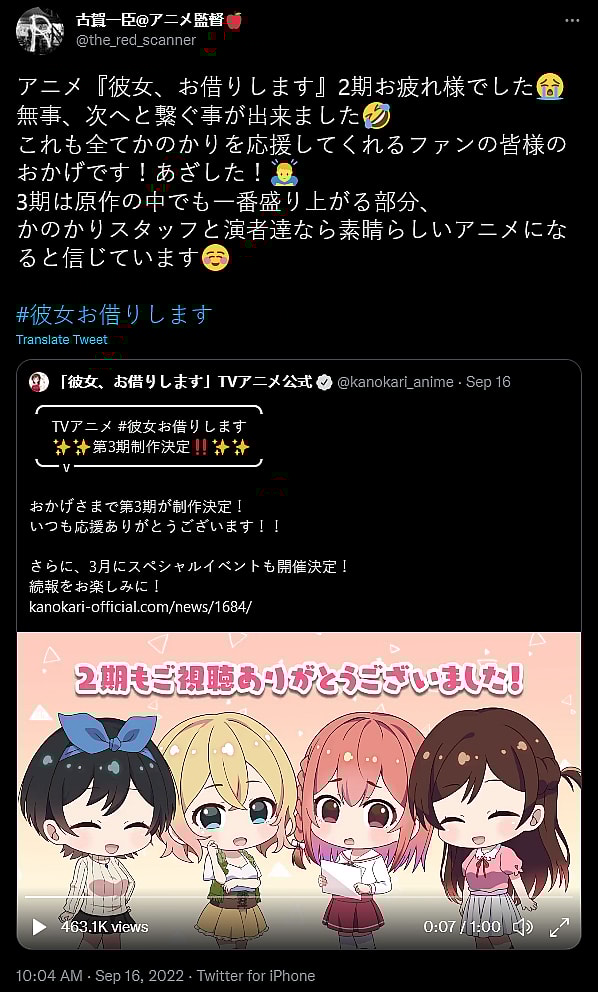
Task: Open the three-dot more options menu
Action: coord(571,21)
